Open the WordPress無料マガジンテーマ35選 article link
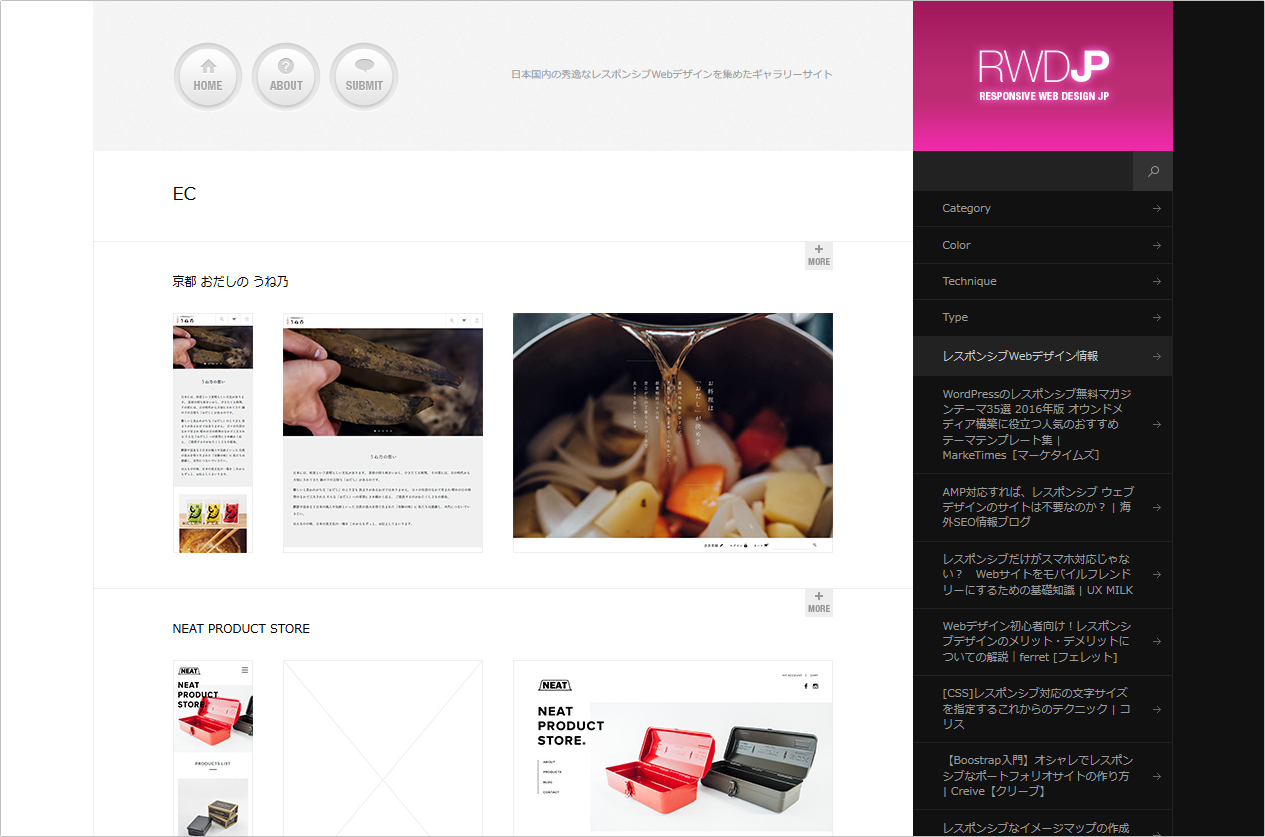Screen dimensions: 1265x837 [x=1037, y=424]
